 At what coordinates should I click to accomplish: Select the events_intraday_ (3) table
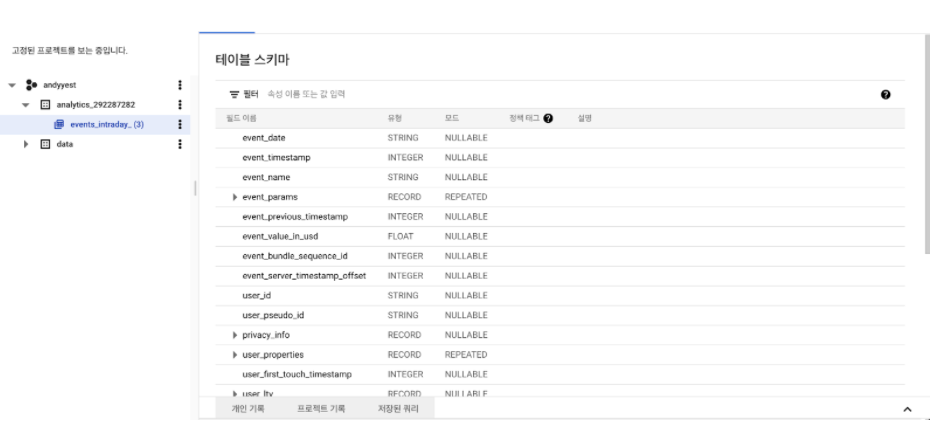pyautogui.click(x=107, y=124)
